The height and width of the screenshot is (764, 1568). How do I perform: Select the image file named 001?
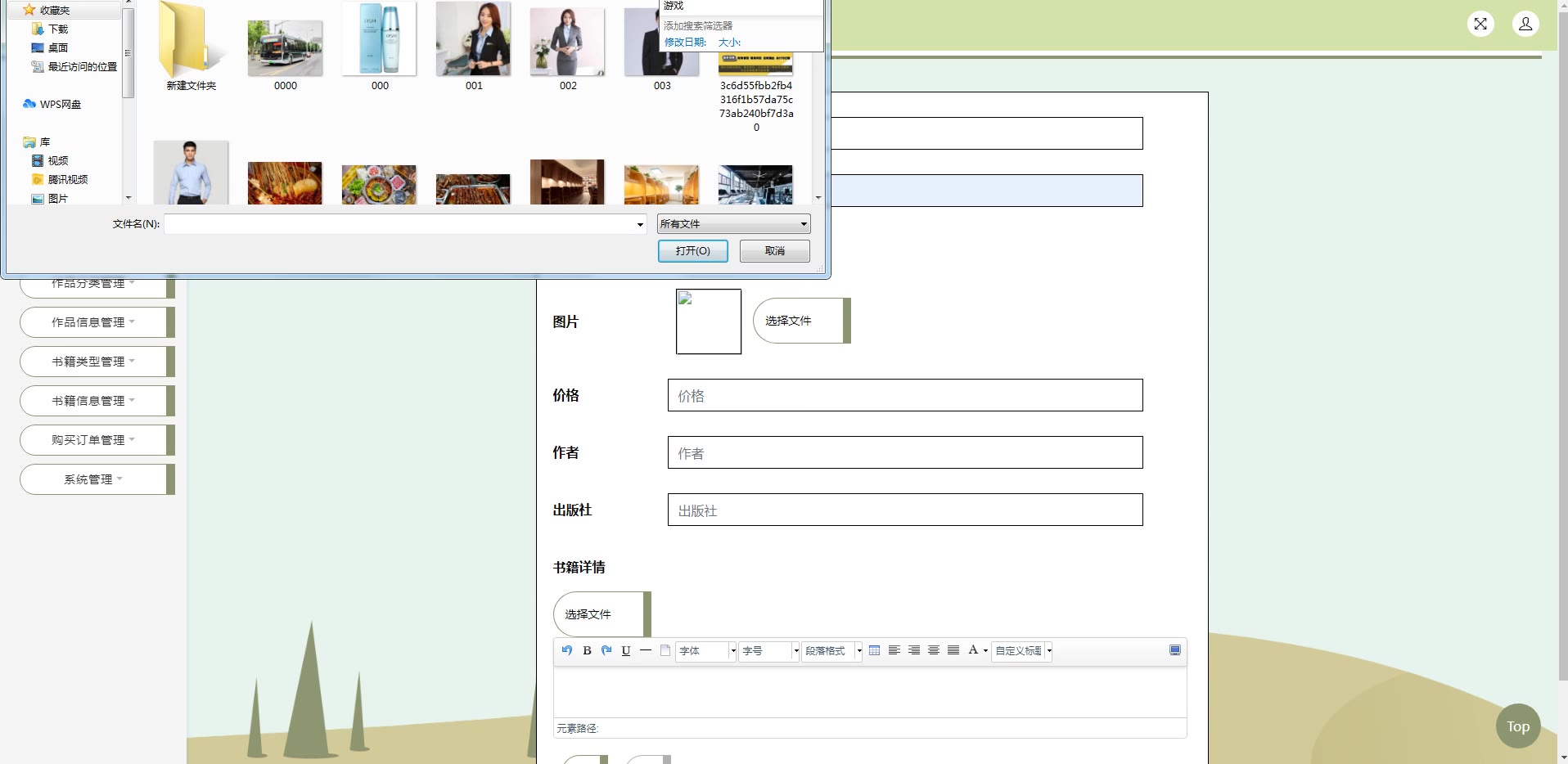click(474, 46)
